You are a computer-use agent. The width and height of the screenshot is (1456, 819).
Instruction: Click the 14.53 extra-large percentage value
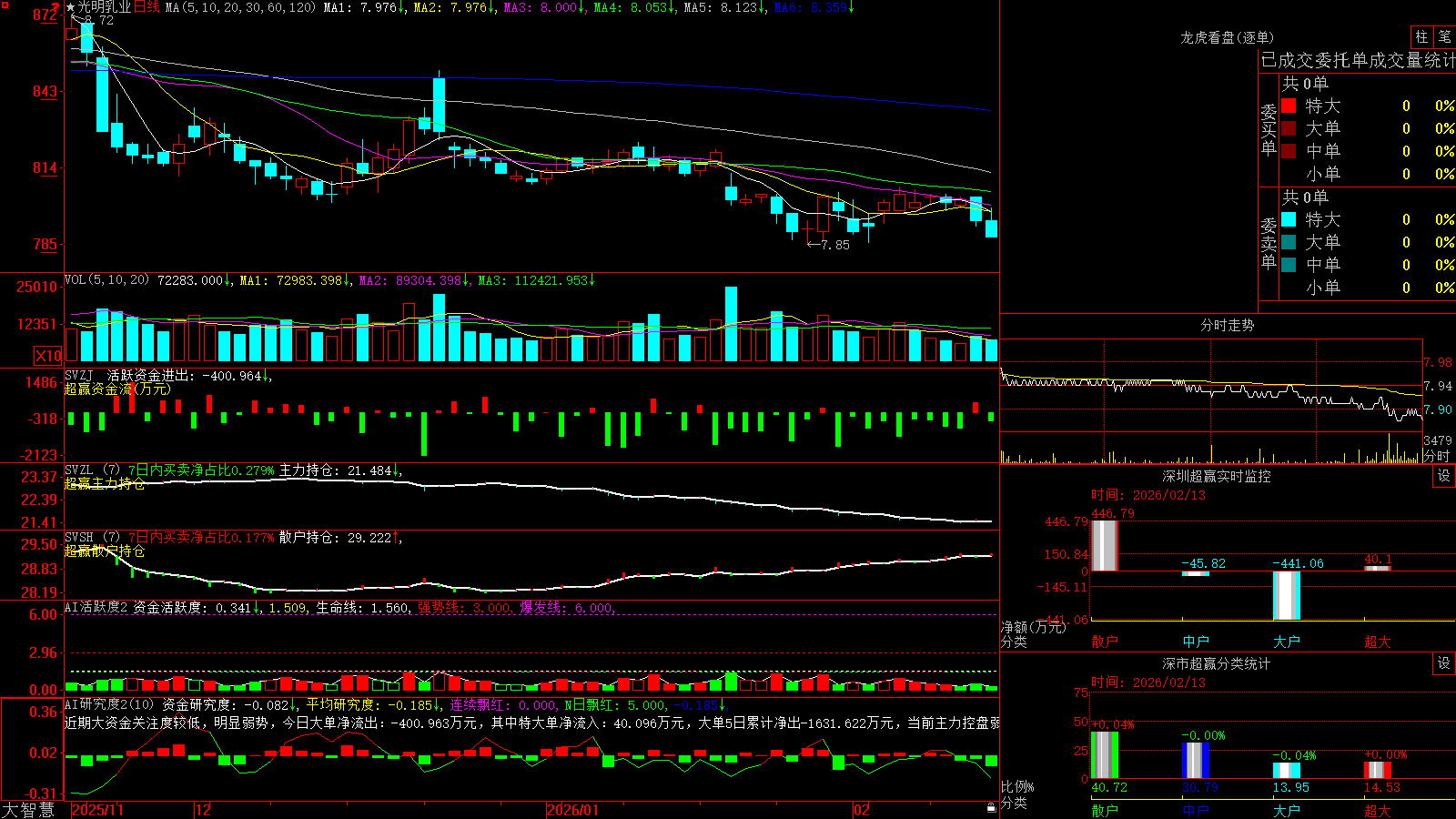(x=1382, y=787)
